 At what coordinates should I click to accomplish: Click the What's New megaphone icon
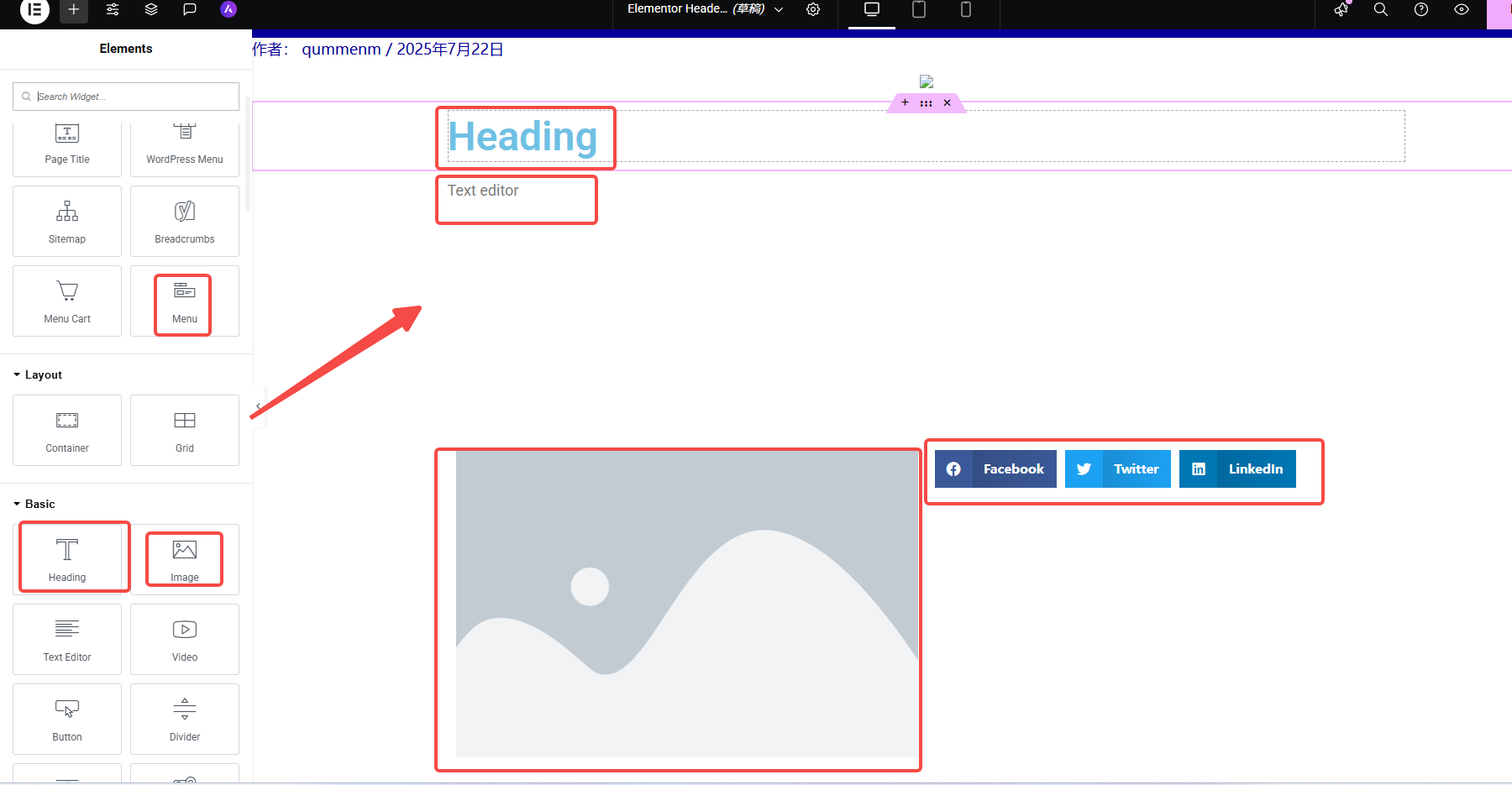click(1341, 11)
